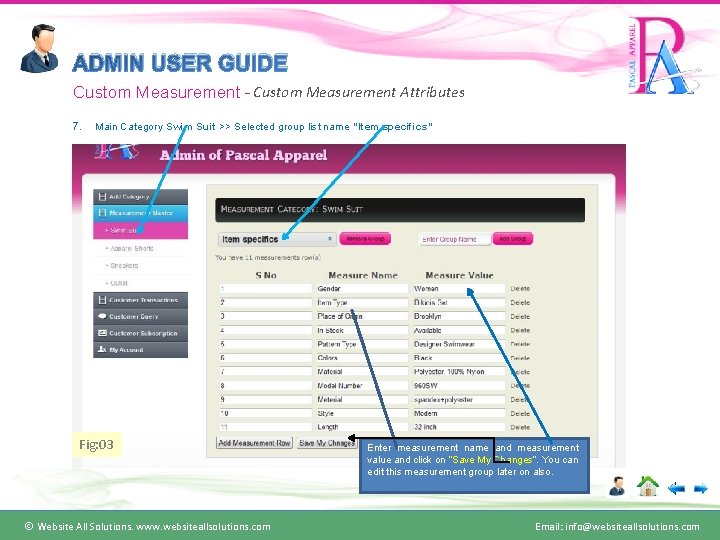720x540 pixels.
Task: Go to next slide with right arrow
Action: click(700, 489)
